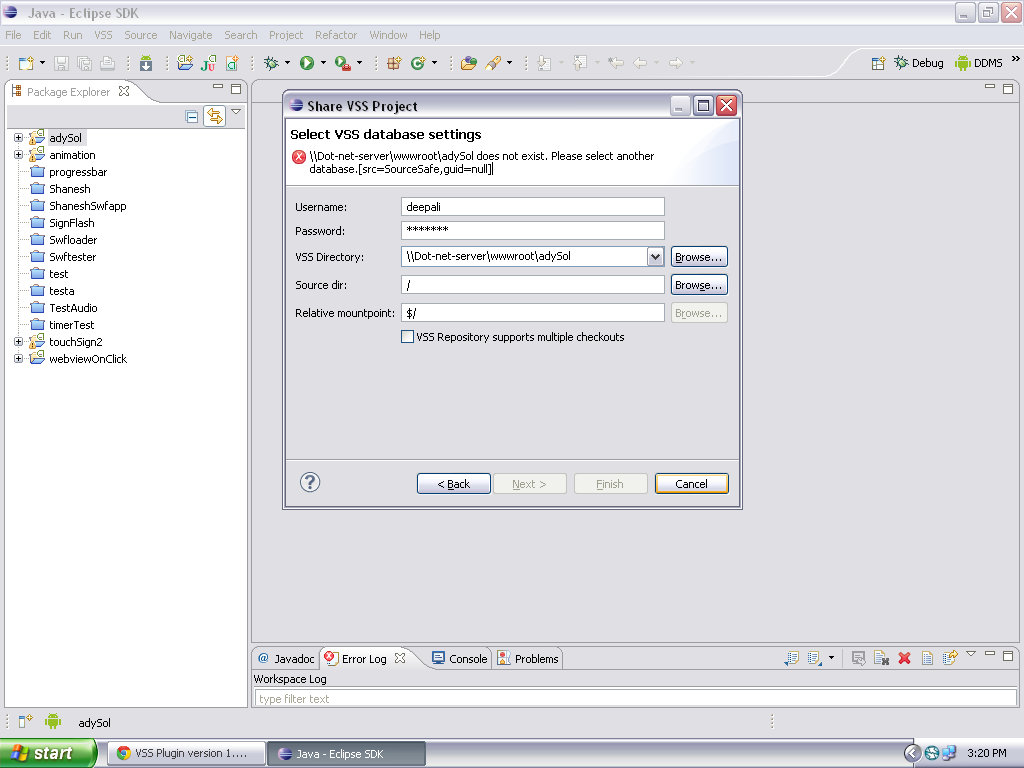Viewport: 1024px width, 768px height.
Task: Open the Refactor menu
Action: [336, 35]
